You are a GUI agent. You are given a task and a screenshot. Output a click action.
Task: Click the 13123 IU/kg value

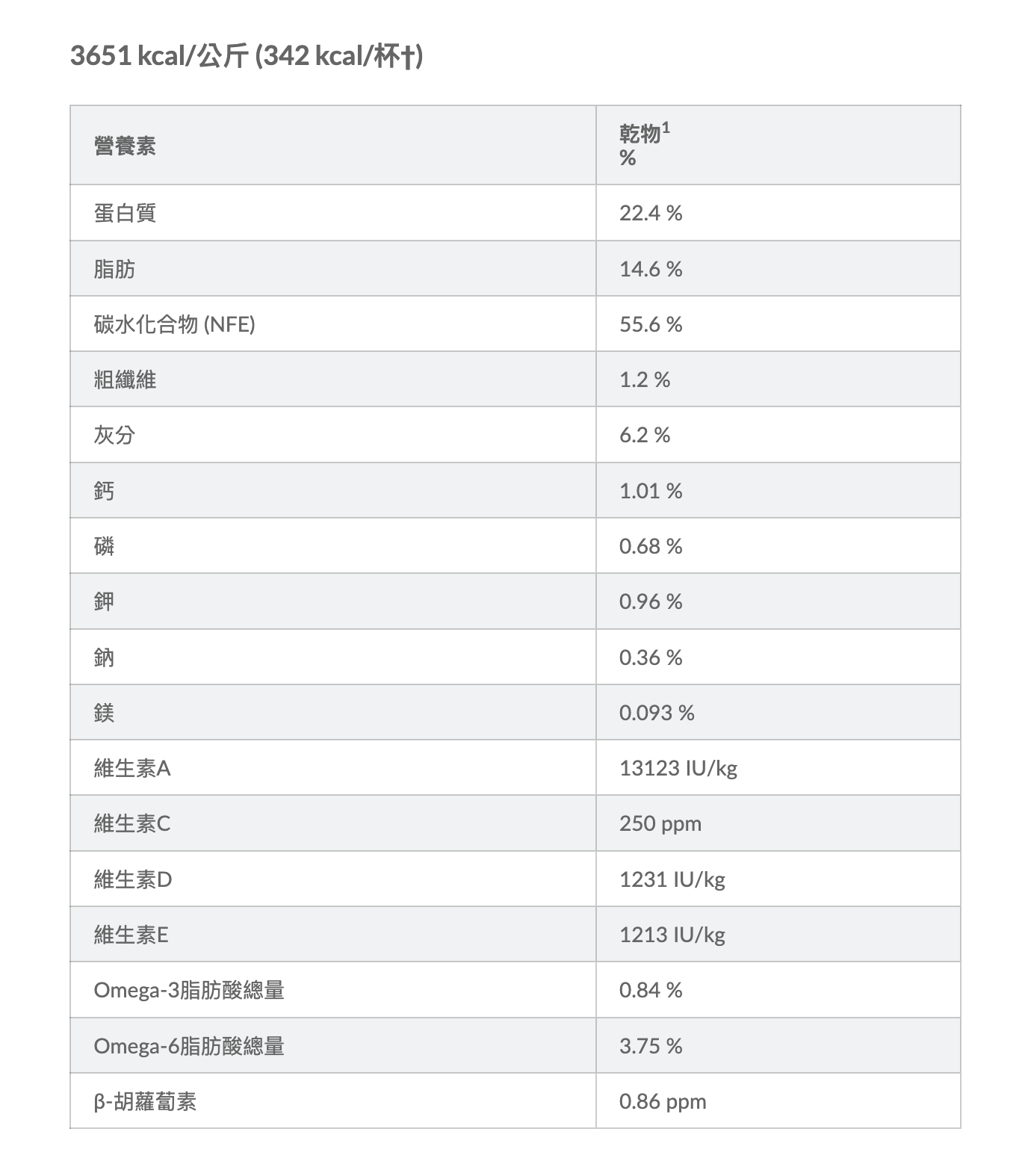[x=678, y=768]
